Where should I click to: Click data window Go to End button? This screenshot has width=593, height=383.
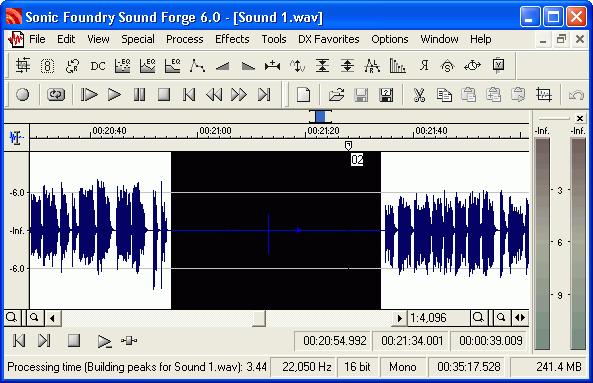44,341
